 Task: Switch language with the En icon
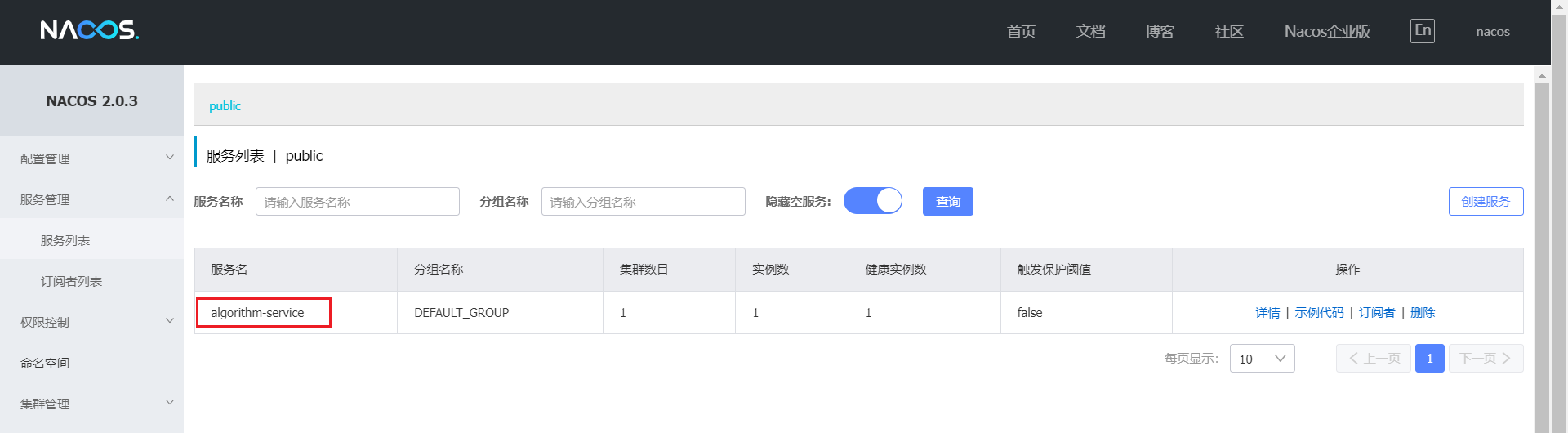[x=1422, y=31]
